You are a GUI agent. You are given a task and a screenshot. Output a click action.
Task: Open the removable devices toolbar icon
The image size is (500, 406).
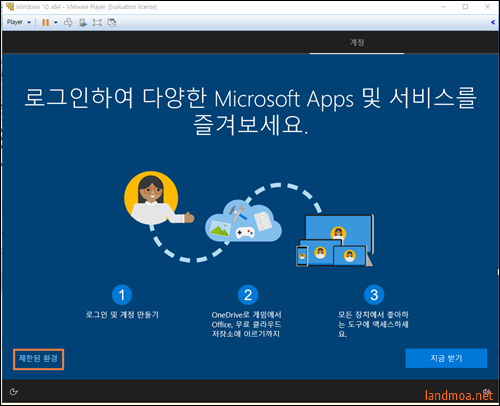click(x=83, y=22)
